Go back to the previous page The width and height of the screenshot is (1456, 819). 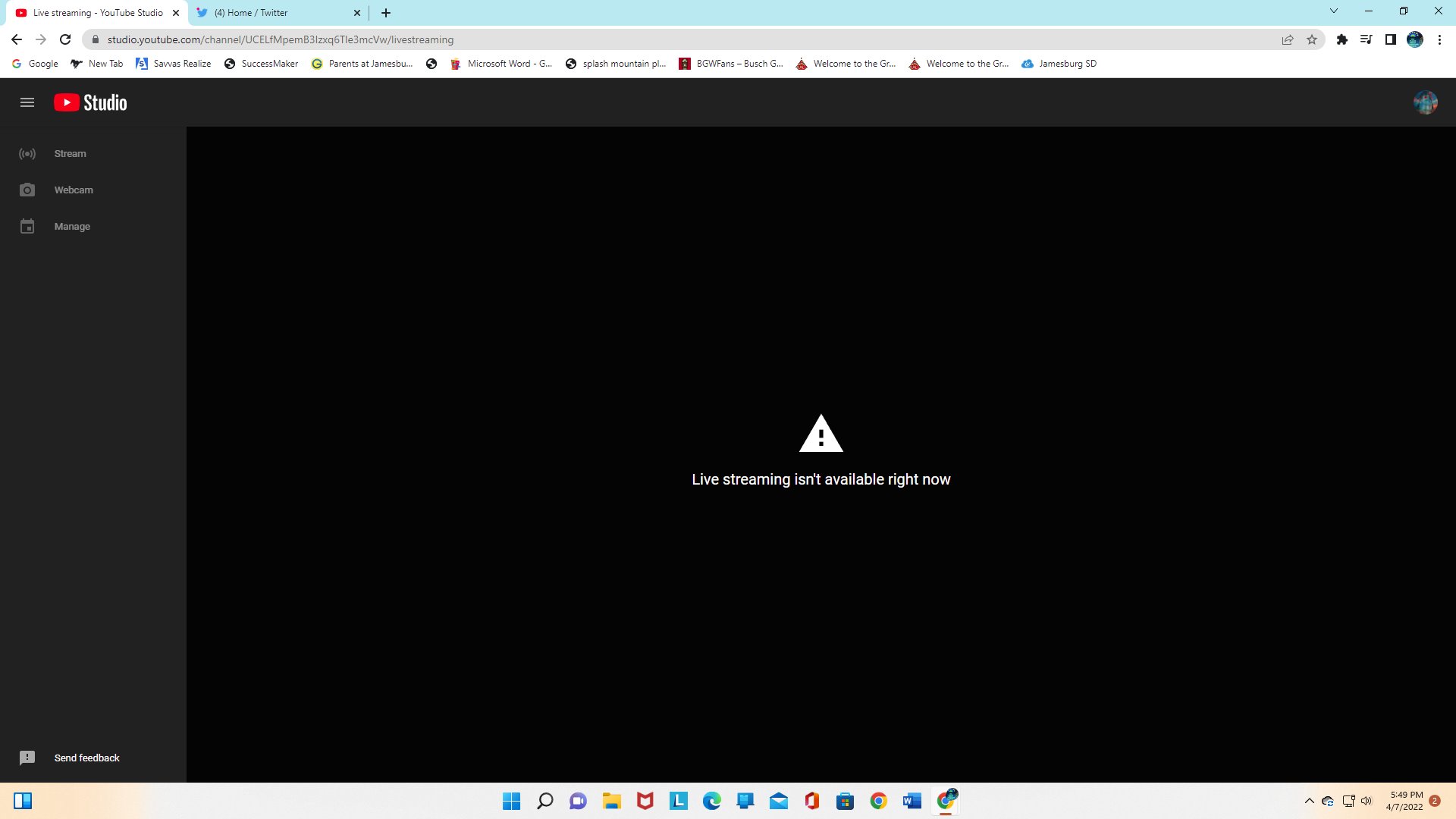point(17,39)
